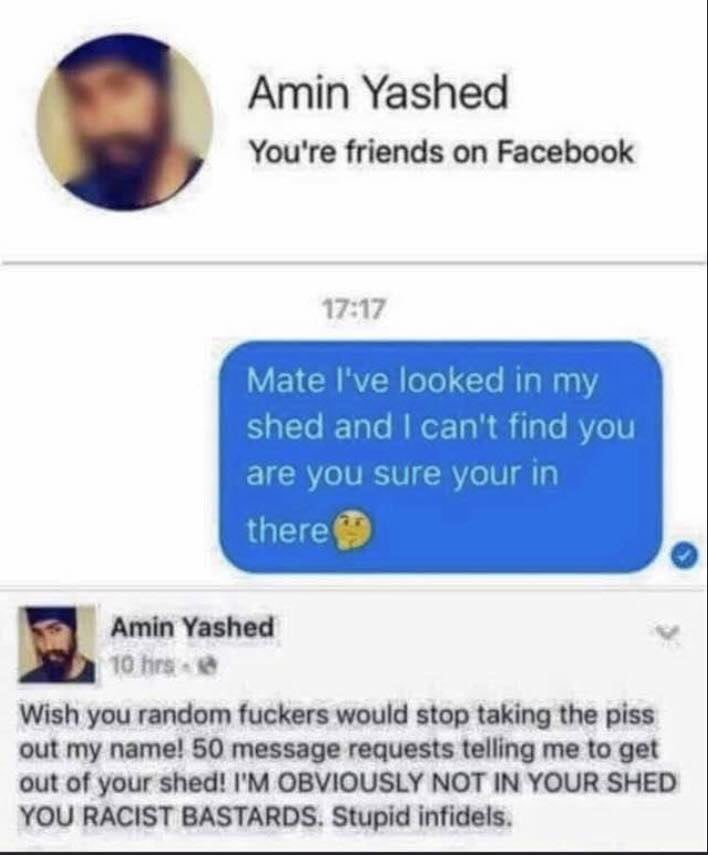Click the word 'there' before the emoji
708x855 pixels.
coord(287,530)
